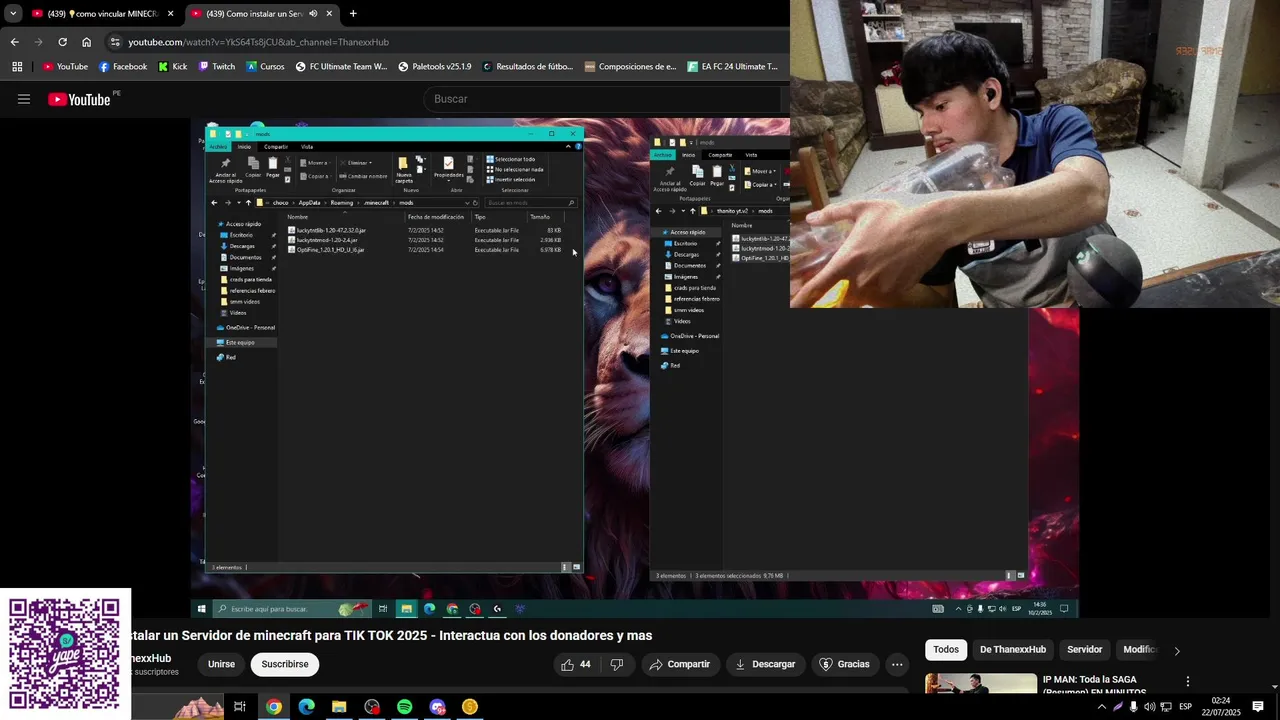Open the notification center icon
This screenshot has height=720, width=1280.
(1258, 707)
